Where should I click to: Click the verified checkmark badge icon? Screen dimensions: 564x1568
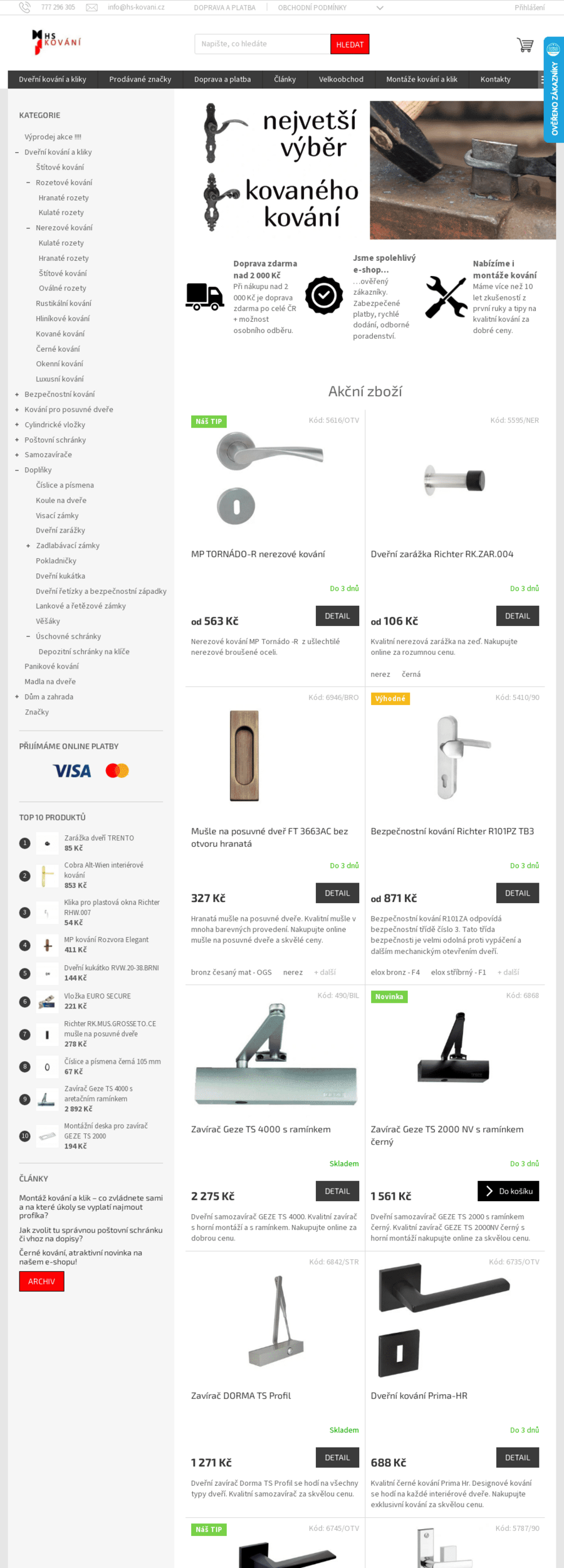pyautogui.click(x=324, y=295)
